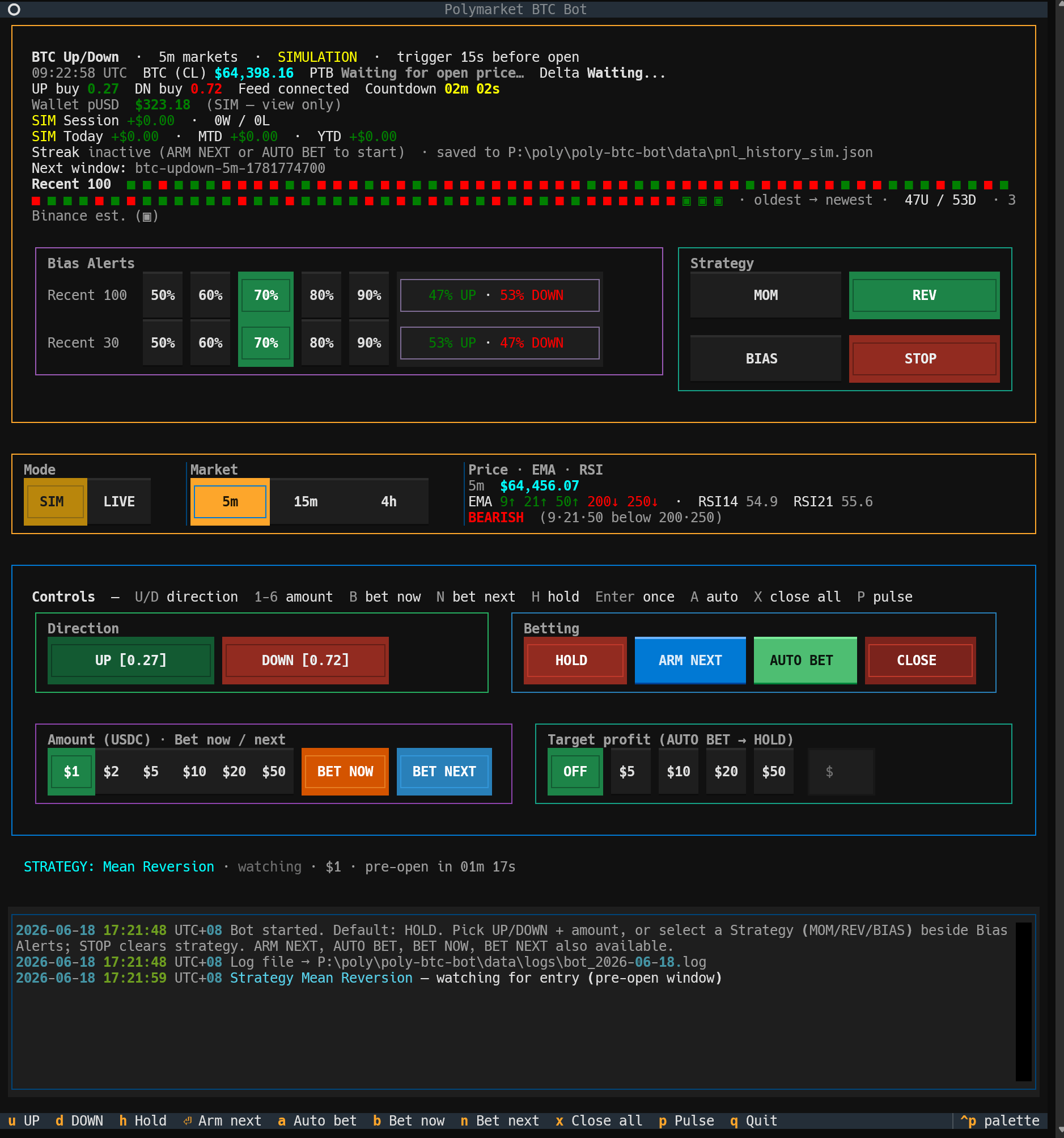1064x1138 pixels.
Task: Set Recent 30 bias alert to 50%
Action: point(163,342)
